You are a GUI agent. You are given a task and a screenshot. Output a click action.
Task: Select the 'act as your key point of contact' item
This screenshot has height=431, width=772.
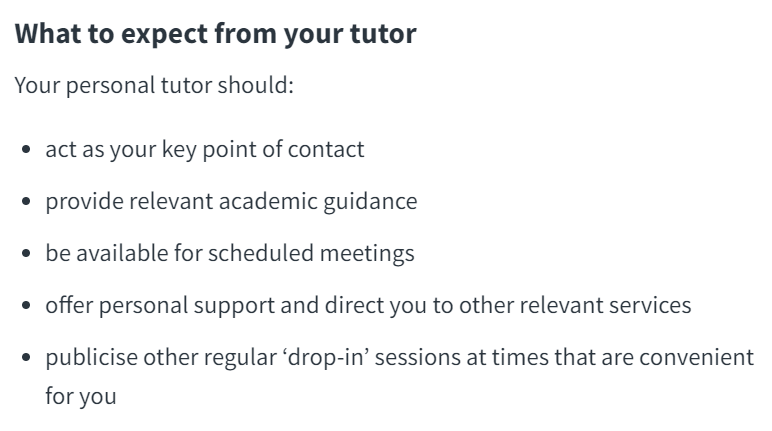click(205, 150)
